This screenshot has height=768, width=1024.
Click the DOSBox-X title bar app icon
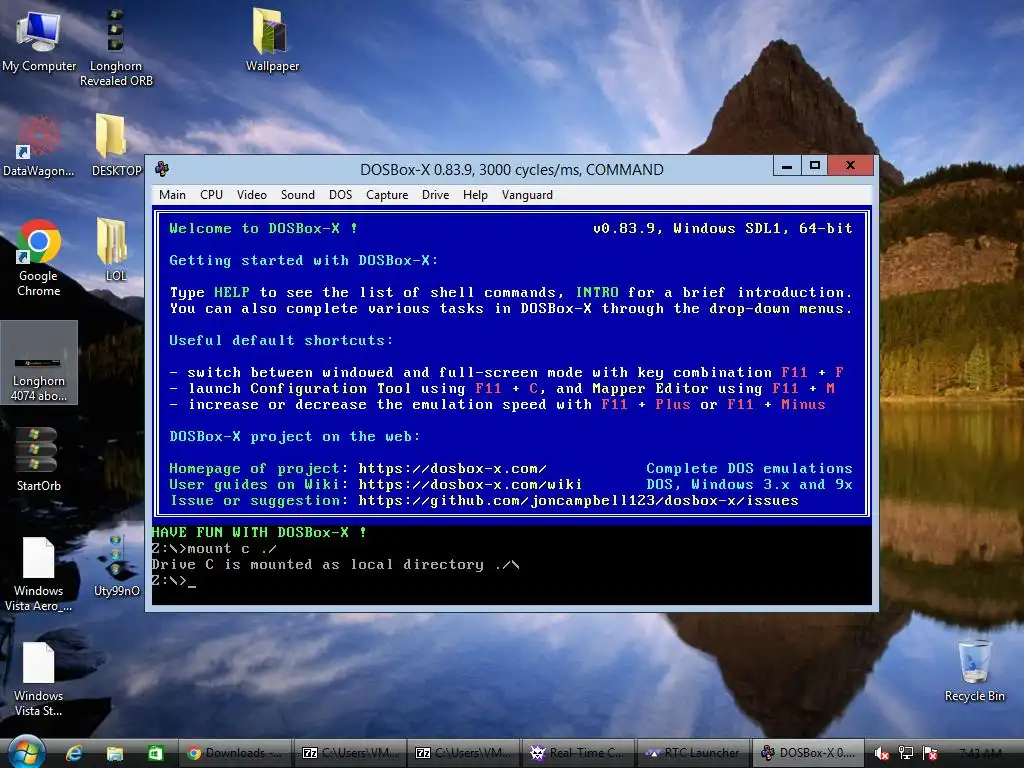(162, 169)
